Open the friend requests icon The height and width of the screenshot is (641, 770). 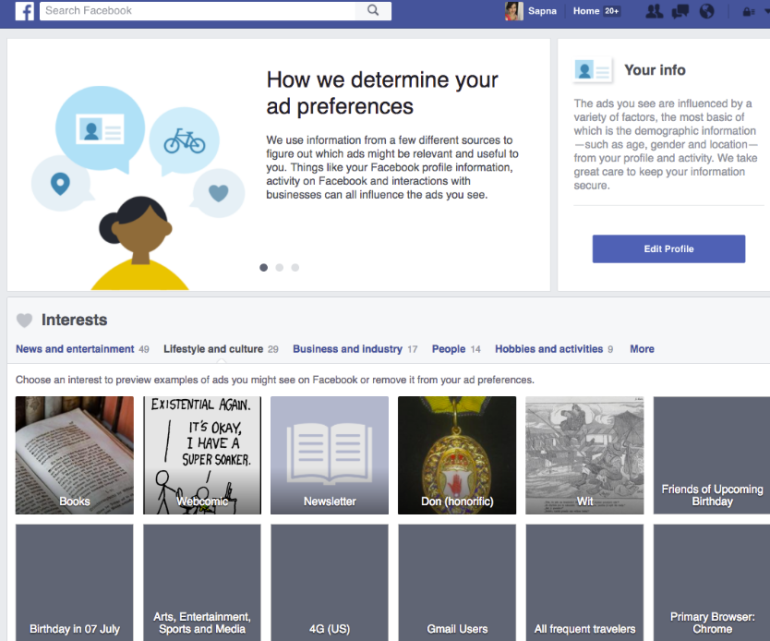point(654,11)
